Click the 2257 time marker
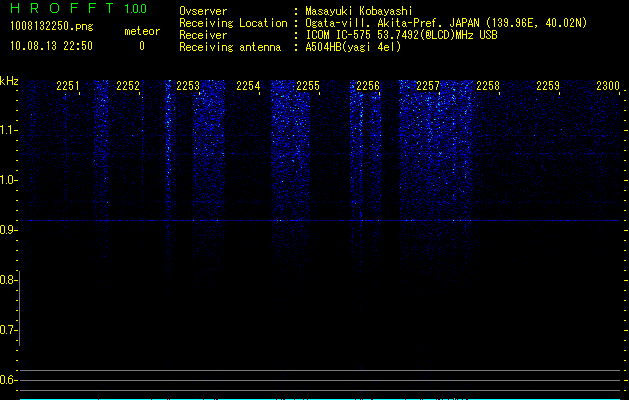The width and height of the screenshot is (629, 400). (428, 86)
